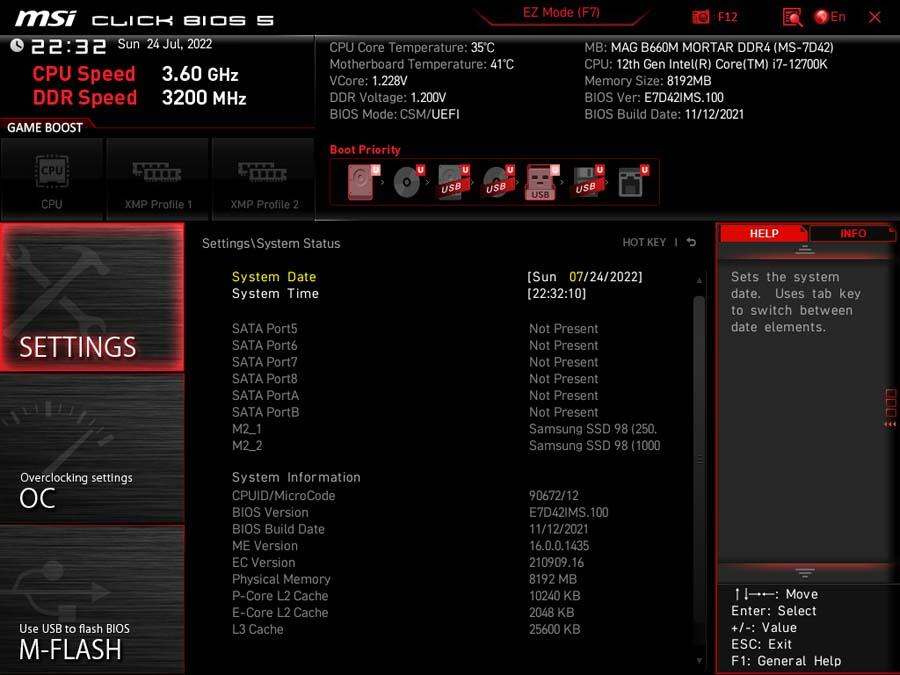Switch to EZ Mode (F7)

click(x=561, y=13)
